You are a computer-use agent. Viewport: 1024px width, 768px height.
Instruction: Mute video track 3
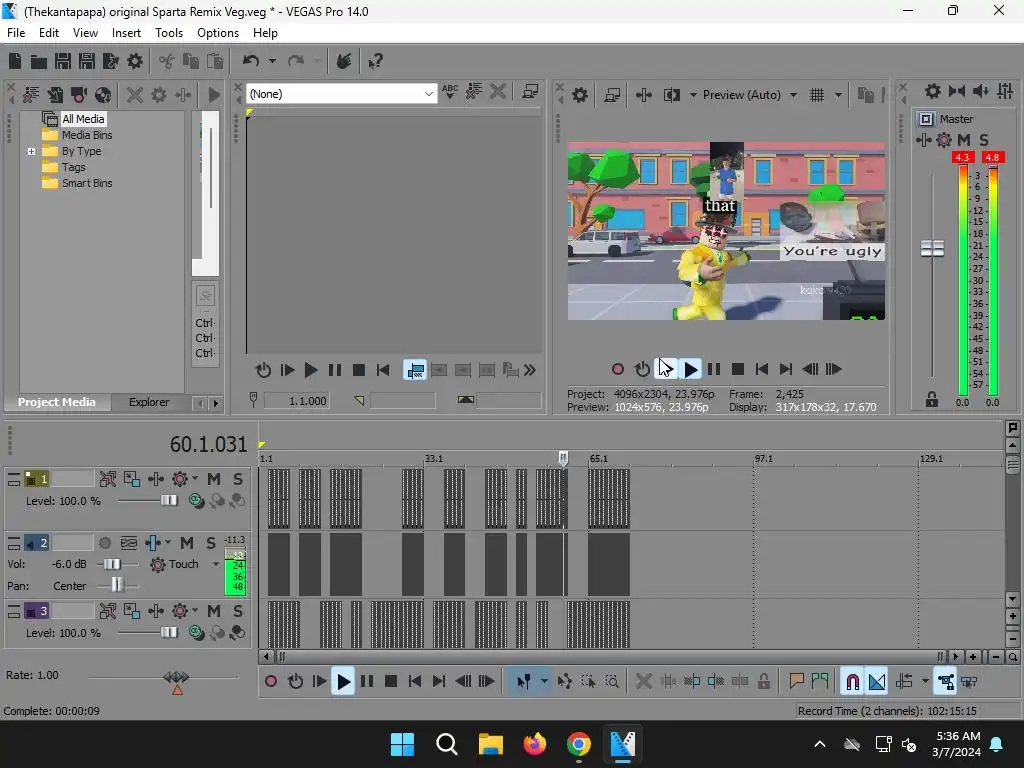[x=214, y=611]
